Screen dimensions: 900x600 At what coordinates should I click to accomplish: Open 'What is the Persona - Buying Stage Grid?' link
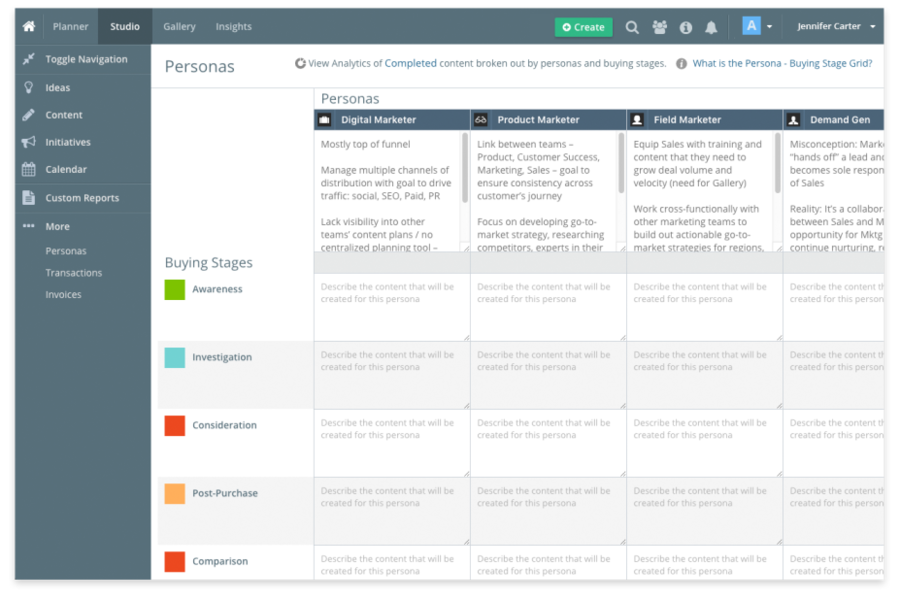[x=782, y=63]
